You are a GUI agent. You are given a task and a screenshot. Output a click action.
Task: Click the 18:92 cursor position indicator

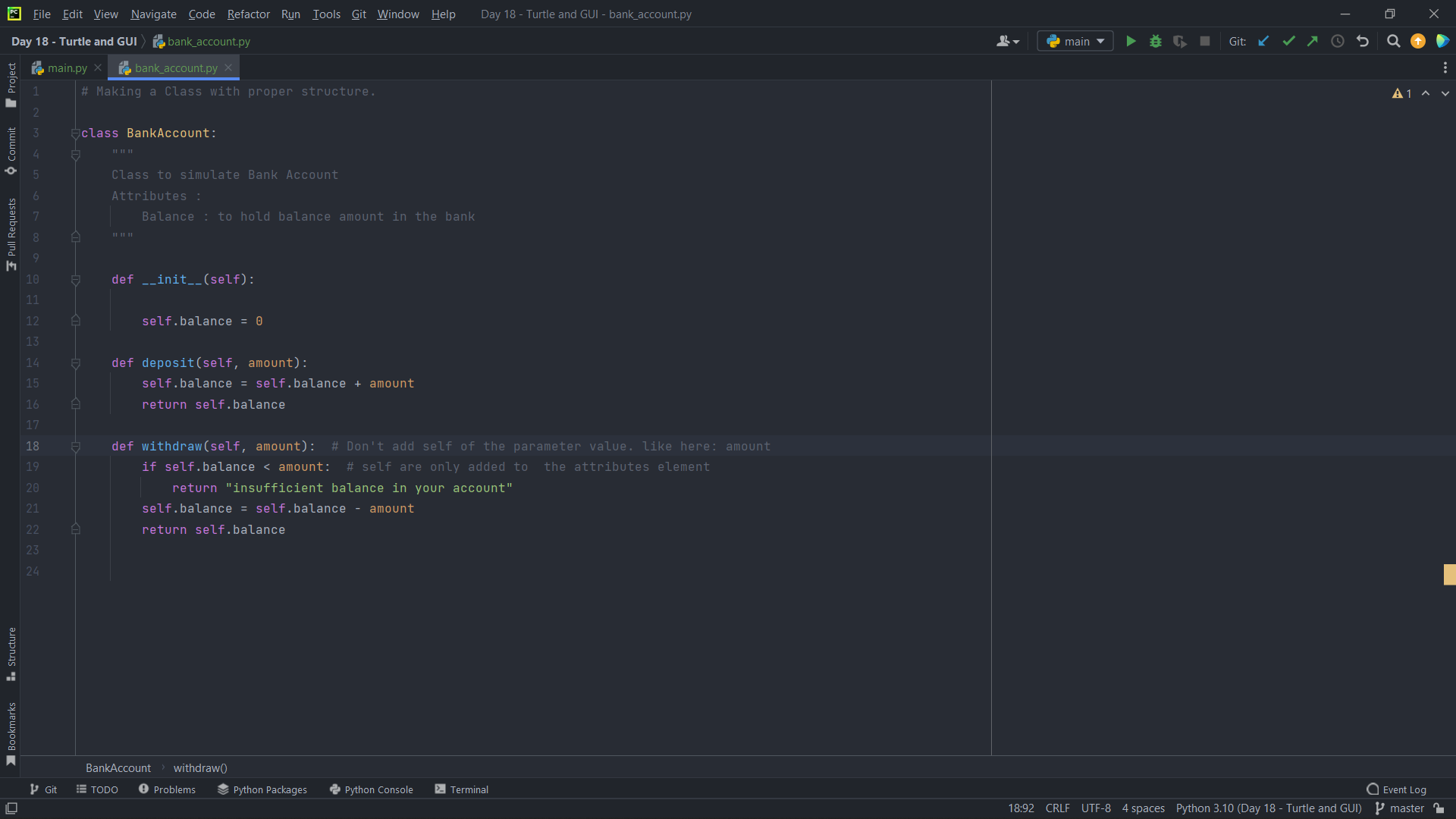click(x=1021, y=808)
